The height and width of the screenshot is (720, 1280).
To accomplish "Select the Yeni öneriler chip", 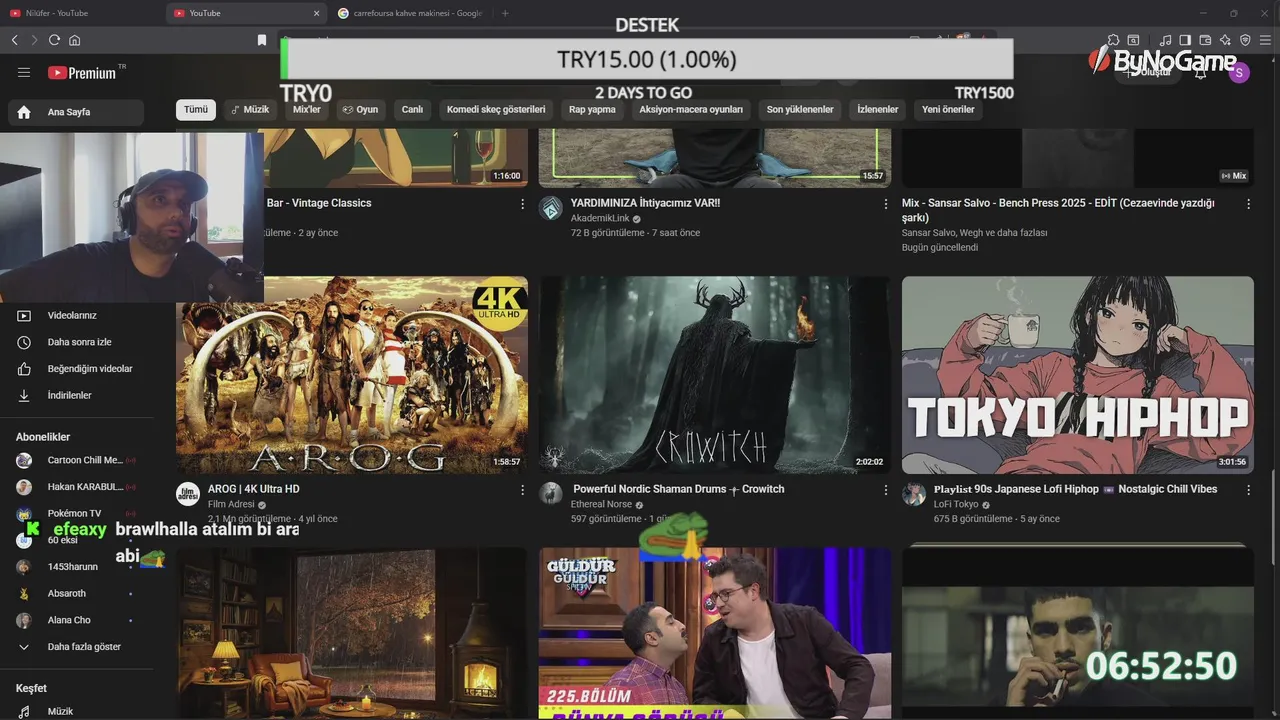I will (948, 110).
